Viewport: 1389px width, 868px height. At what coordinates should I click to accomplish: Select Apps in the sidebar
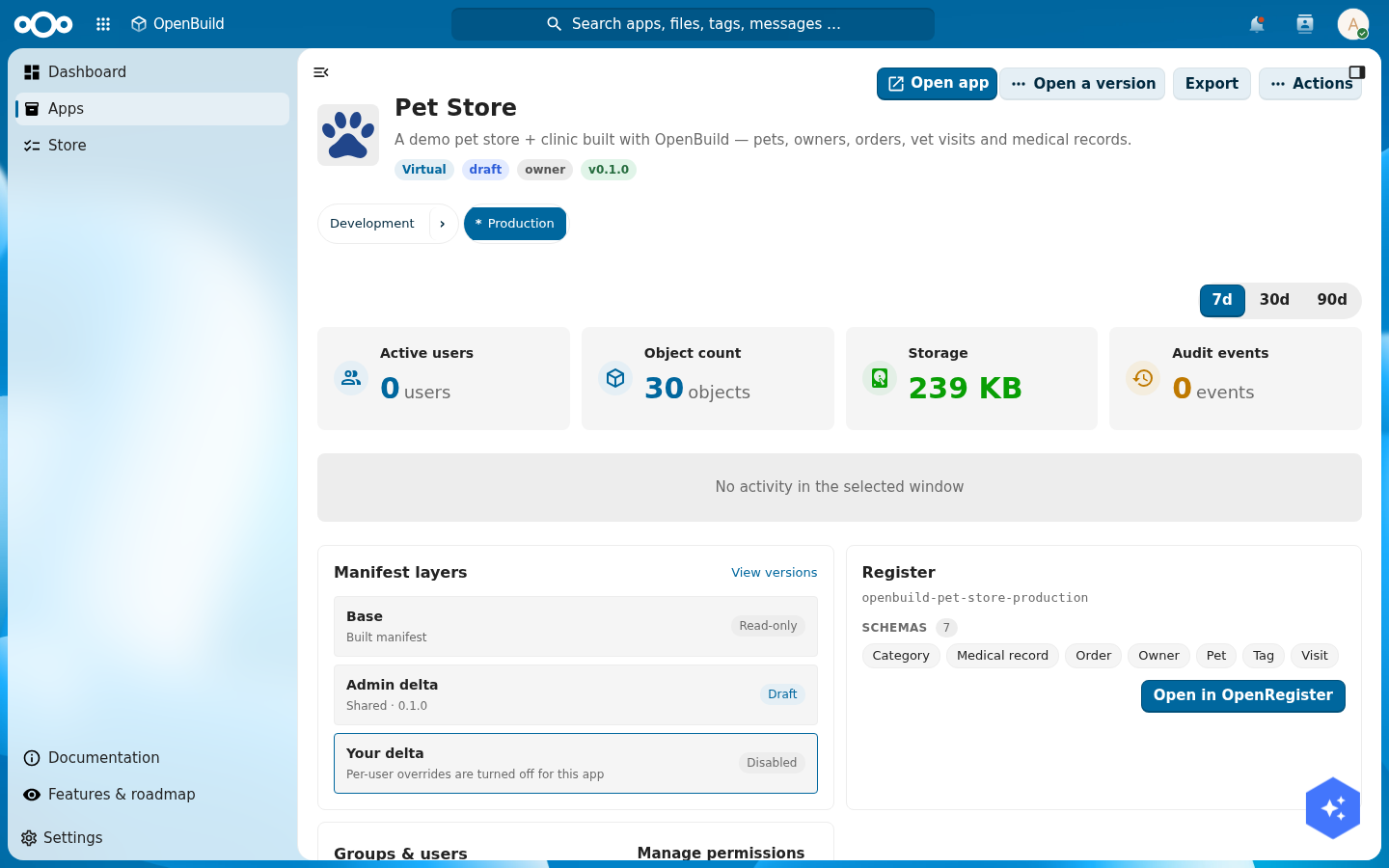click(x=152, y=109)
